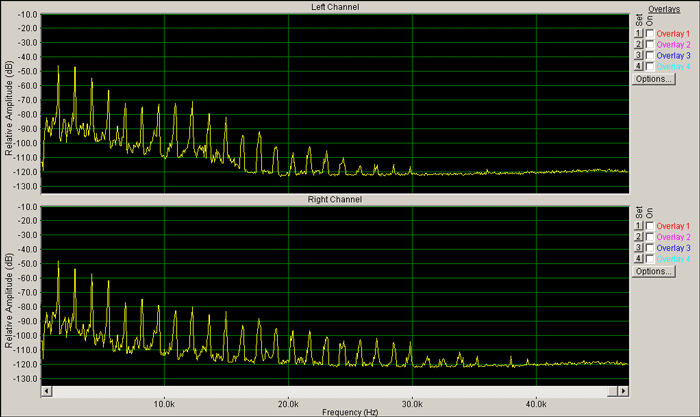The height and width of the screenshot is (417, 700).
Task: Open Options for Left Channel overlays
Action: pos(654,79)
